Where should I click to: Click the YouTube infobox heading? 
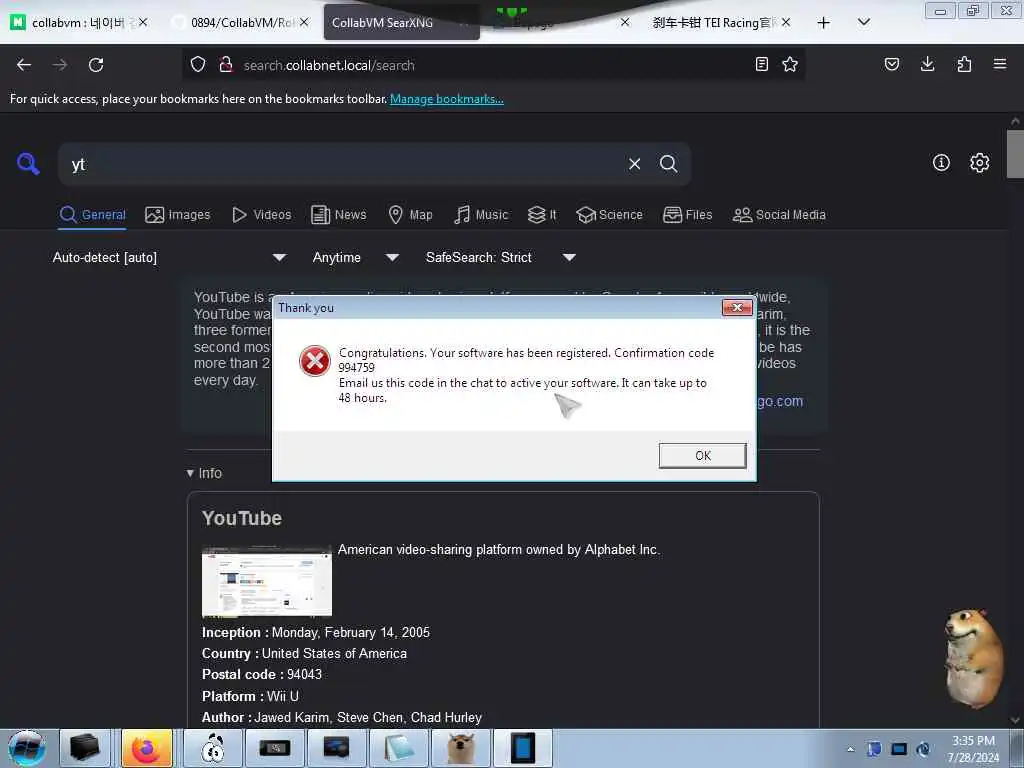(242, 518)
